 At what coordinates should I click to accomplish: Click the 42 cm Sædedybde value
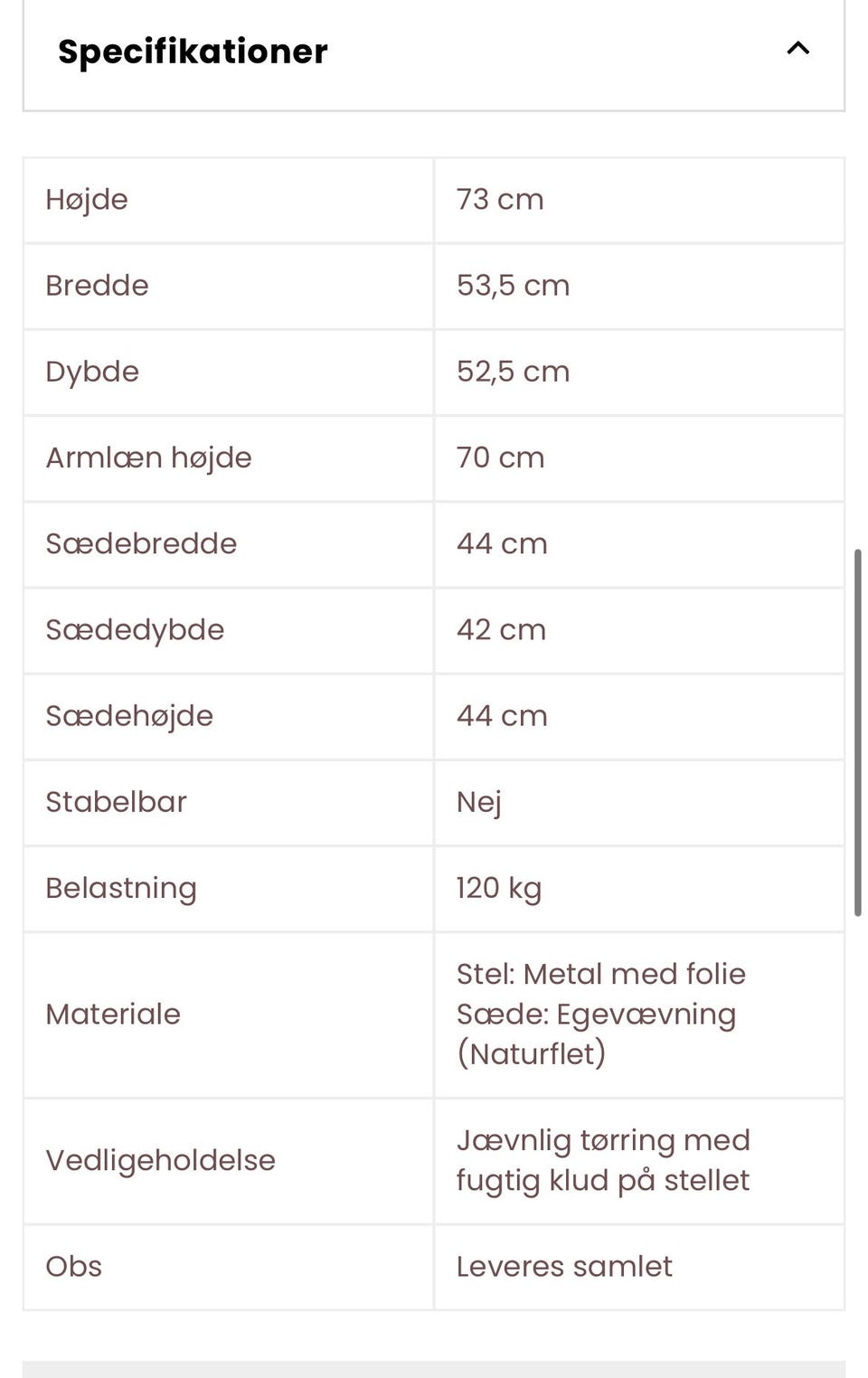point(501,629)
